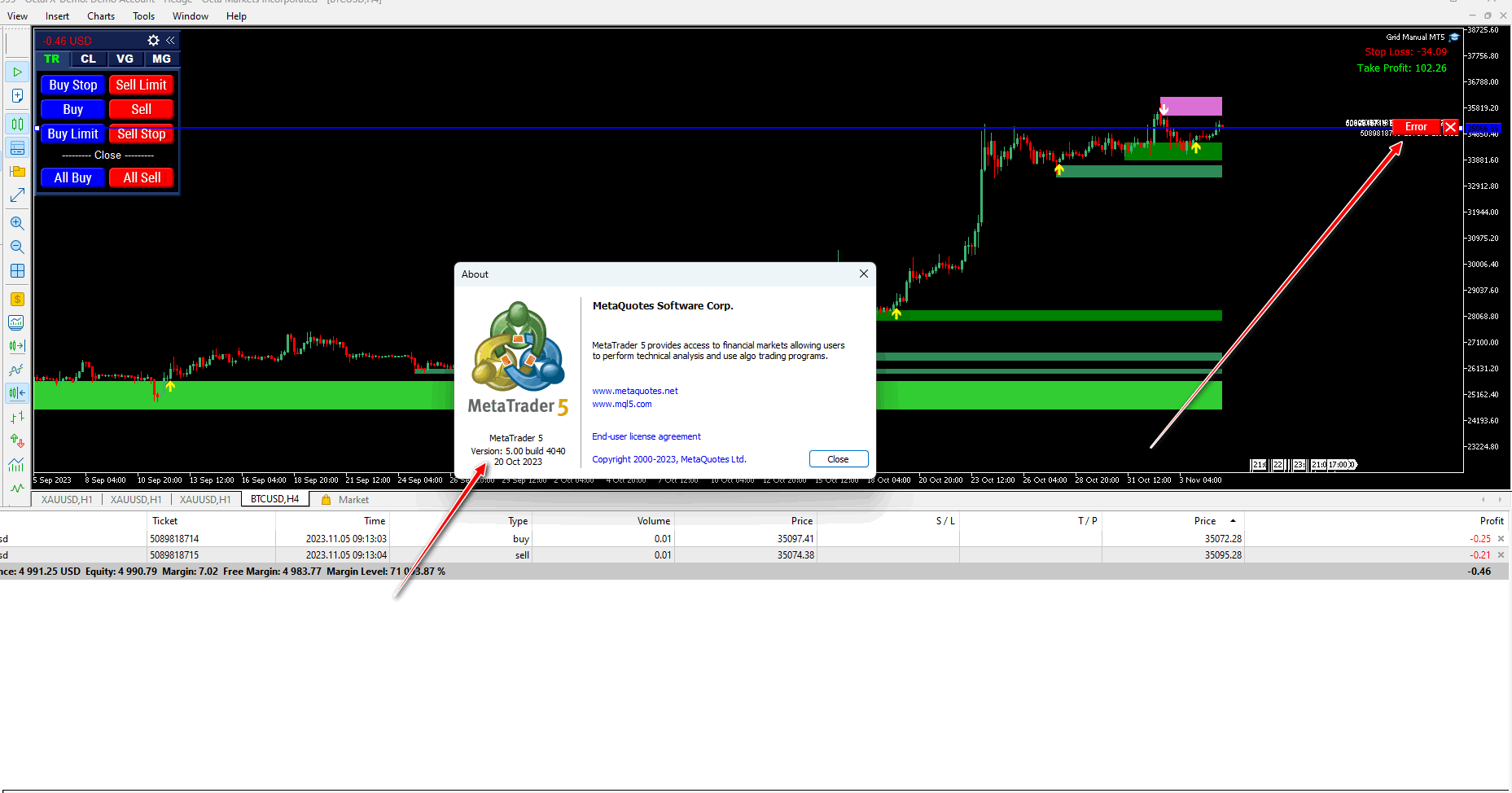Viewport: 1512px width, 793px height.
Task: Tile chart windows with the grid icon
Action: point(17,271)
